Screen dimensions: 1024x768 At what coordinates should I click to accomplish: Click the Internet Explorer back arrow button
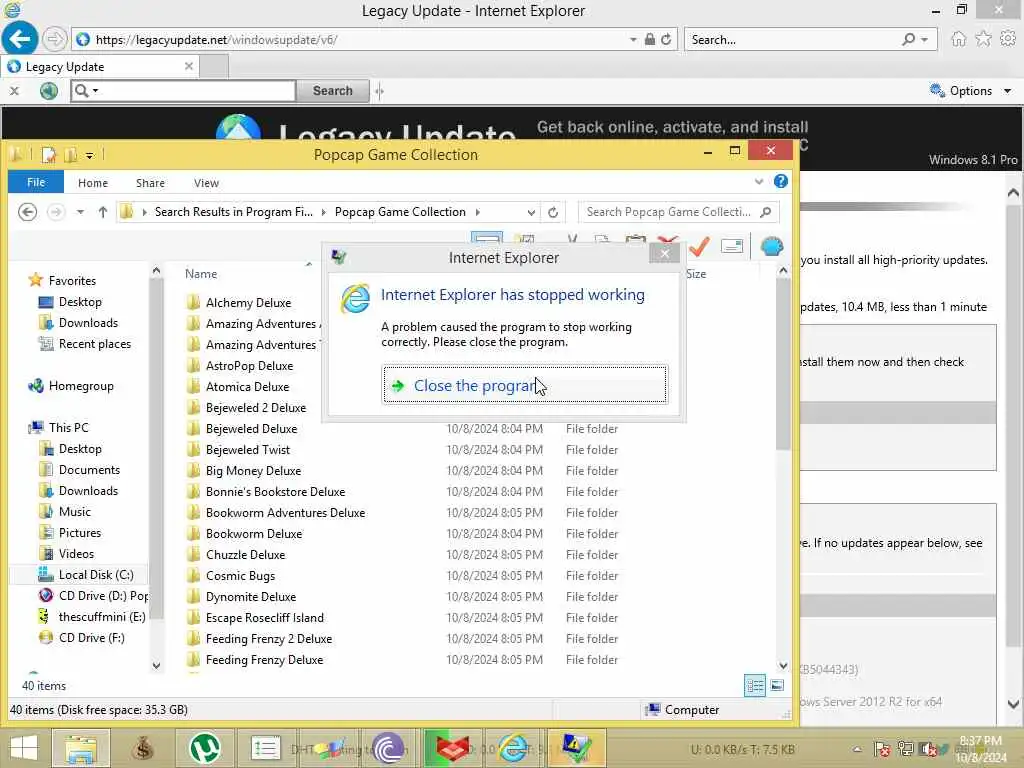[20, 39]
